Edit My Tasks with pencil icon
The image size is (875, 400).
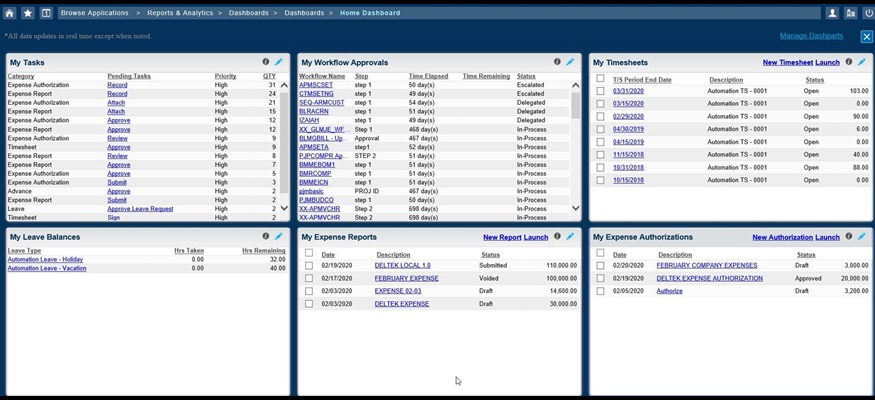[279, 62]
